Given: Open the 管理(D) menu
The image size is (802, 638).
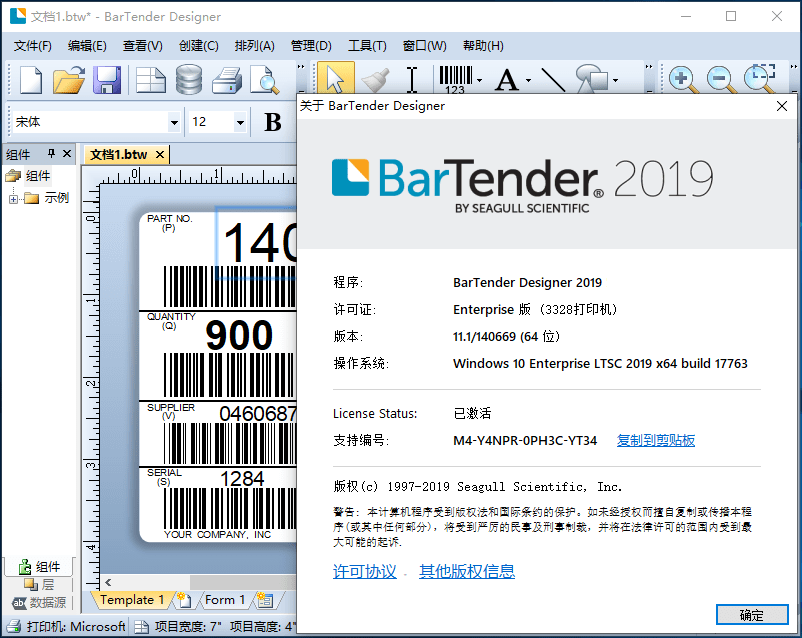Looking at the screenshot, I should (311, 46).
